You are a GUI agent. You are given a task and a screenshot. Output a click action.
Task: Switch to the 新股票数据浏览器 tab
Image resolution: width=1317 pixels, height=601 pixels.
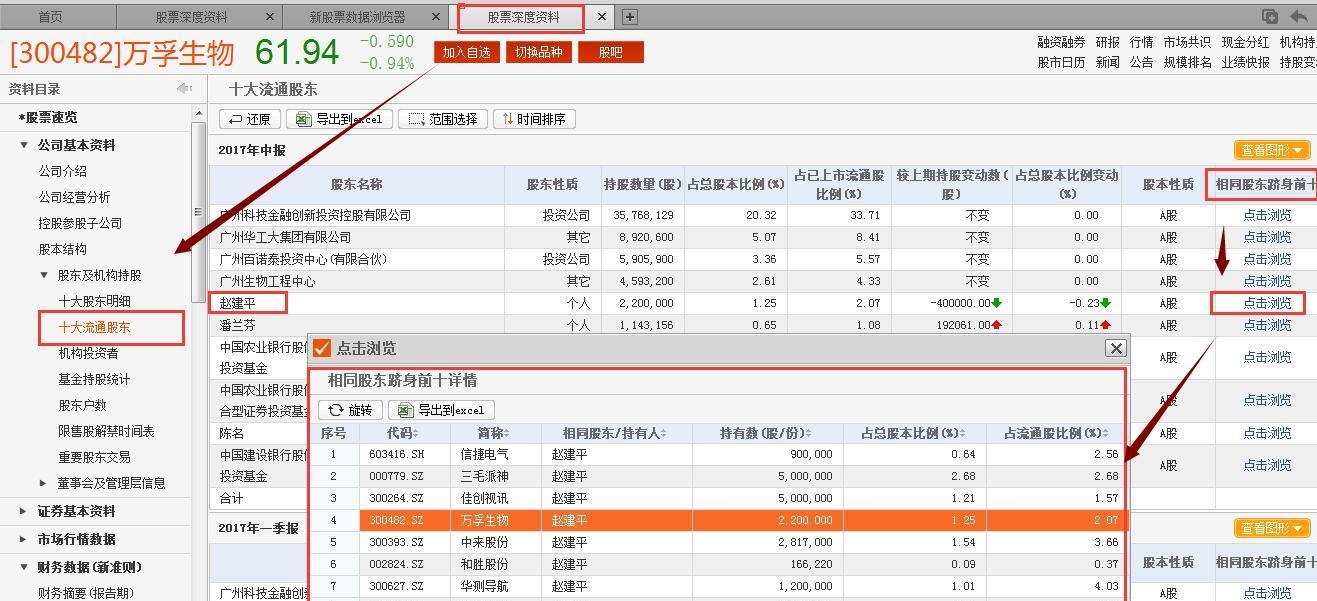(x=357, y=17)
